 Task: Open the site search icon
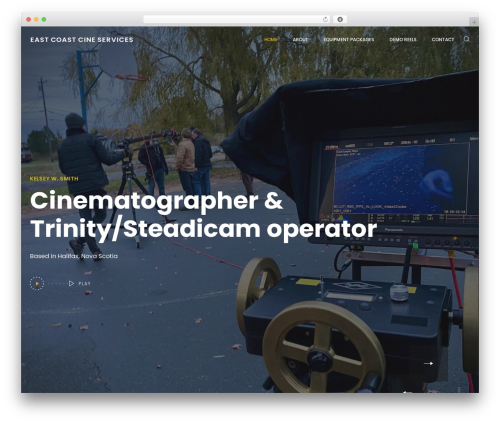tap(467, 39)
